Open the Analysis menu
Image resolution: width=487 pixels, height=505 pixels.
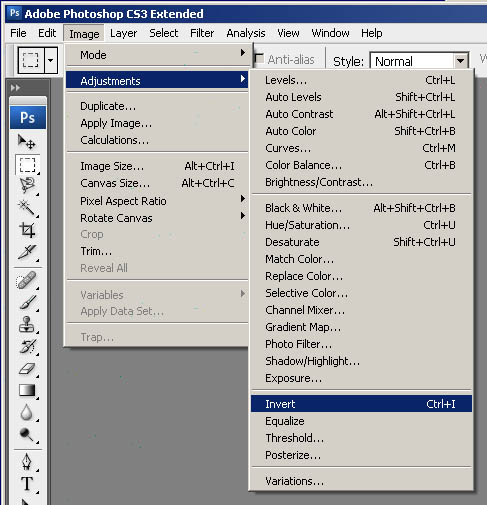(x=246, y=33)
